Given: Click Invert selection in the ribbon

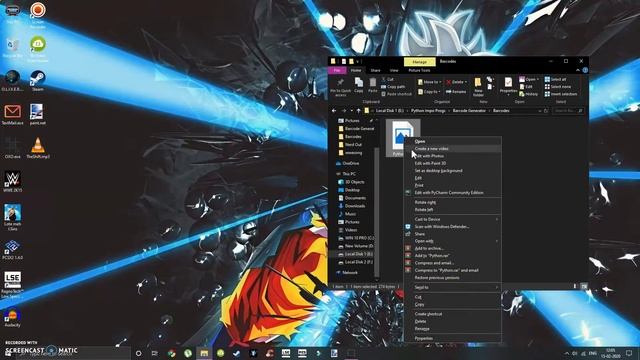Looking at the screenshot, I should (561, 94).
